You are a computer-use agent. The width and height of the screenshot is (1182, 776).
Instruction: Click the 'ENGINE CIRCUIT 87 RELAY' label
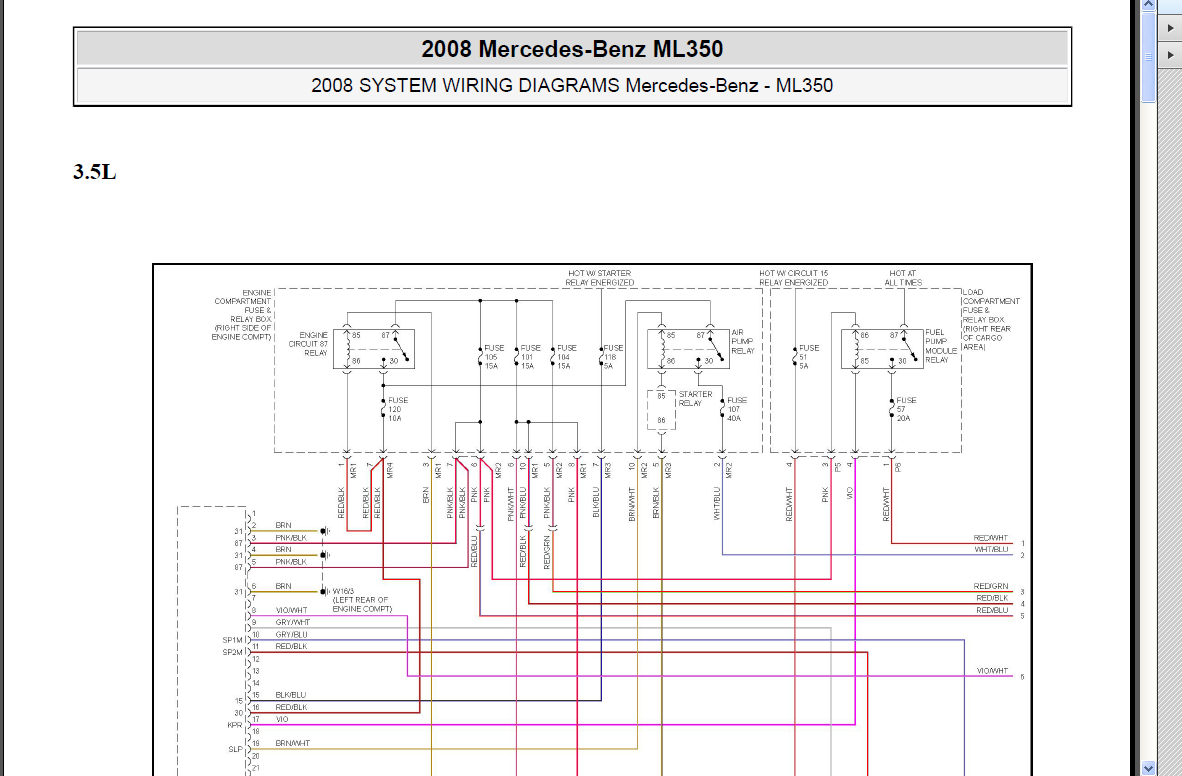pos(308,344)
